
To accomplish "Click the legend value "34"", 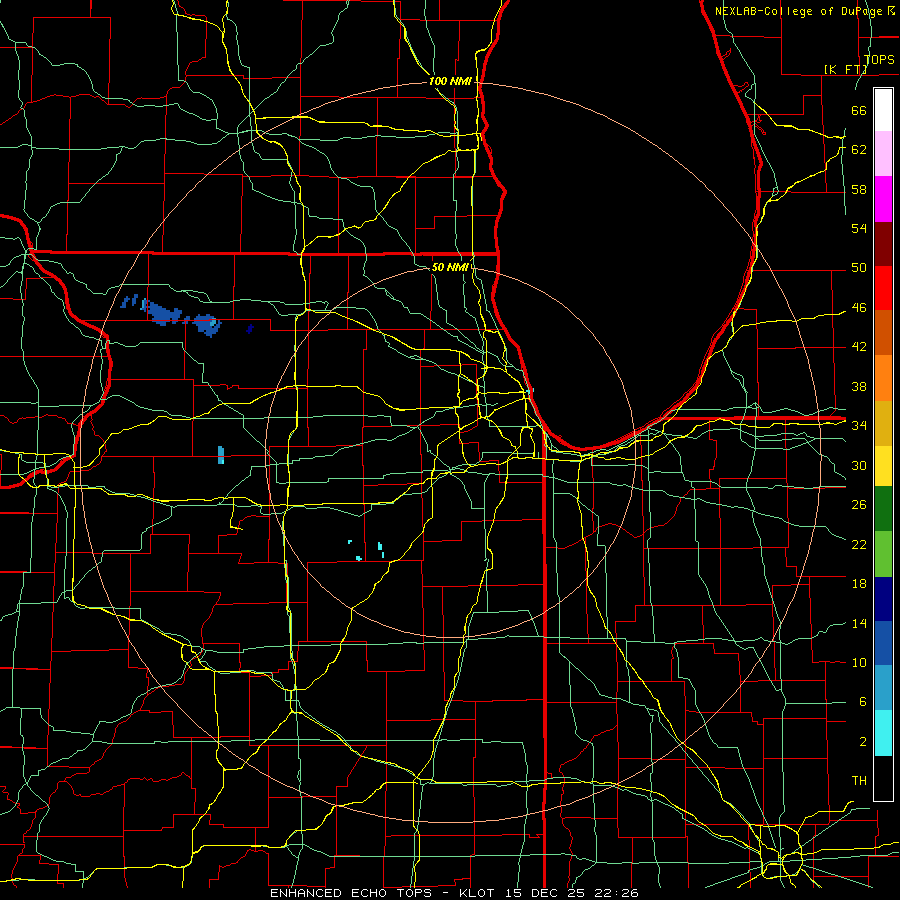I will (x=859, y=426).
